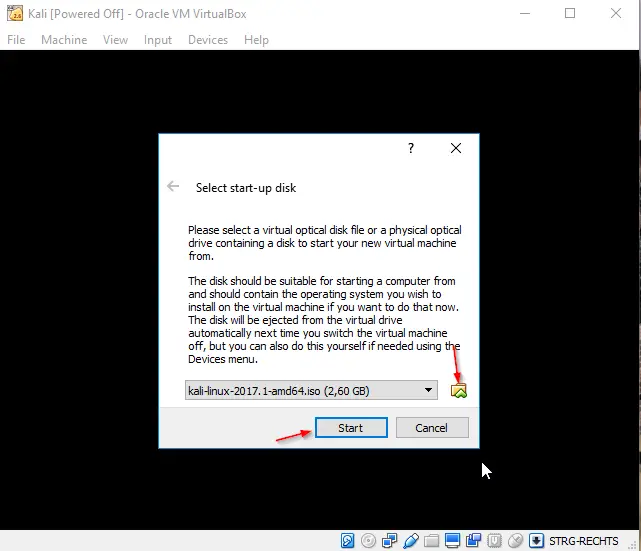Viewport: 641px width, 551px height.
Task: Open the Help menu
Action: click(x=256, y=40)
